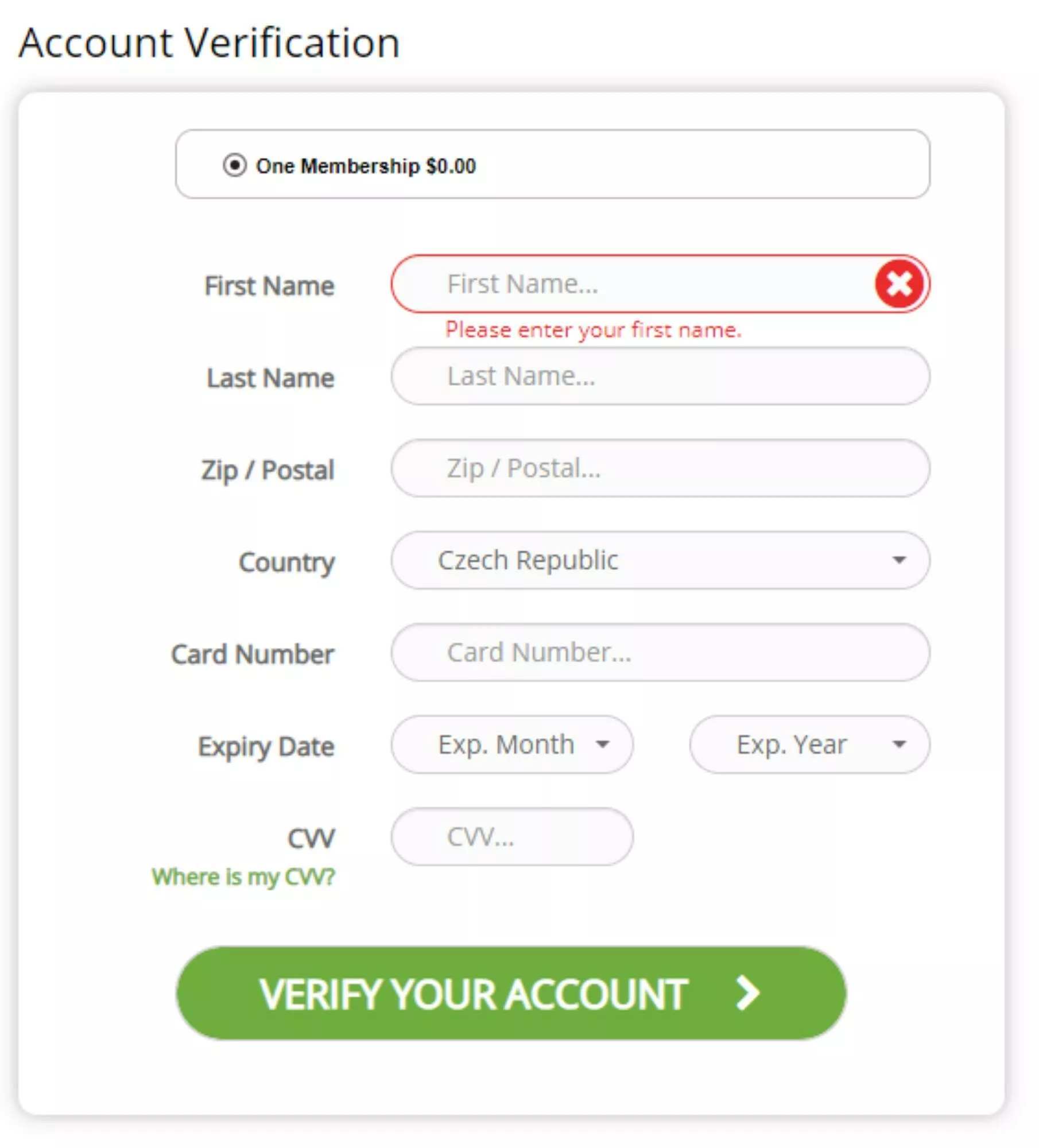
Task: Click into the Last Name field
Action: point(660,376)
